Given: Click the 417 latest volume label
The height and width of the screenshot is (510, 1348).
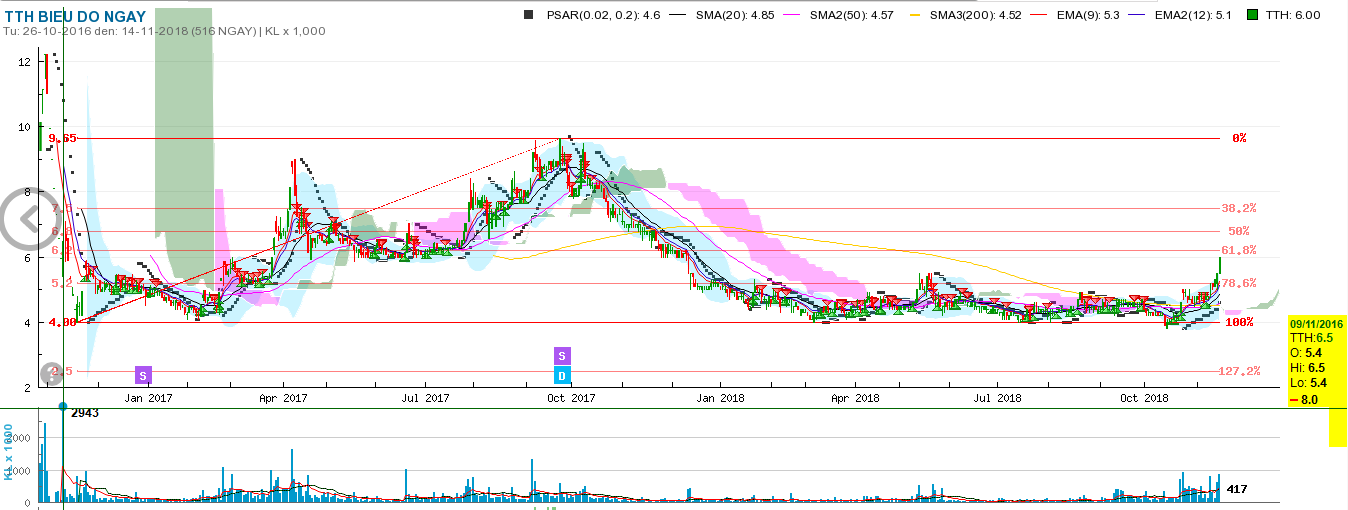Looking at the screenshot, I should point(1237,489).
